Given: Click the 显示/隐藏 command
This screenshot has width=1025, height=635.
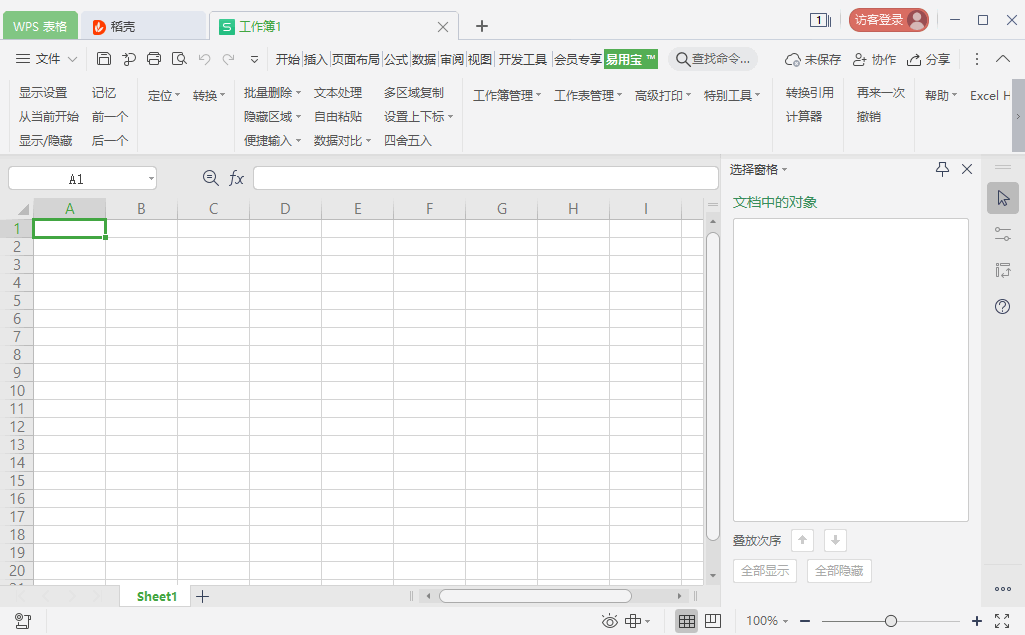Looking at the screenshot, I should [45, 141].
